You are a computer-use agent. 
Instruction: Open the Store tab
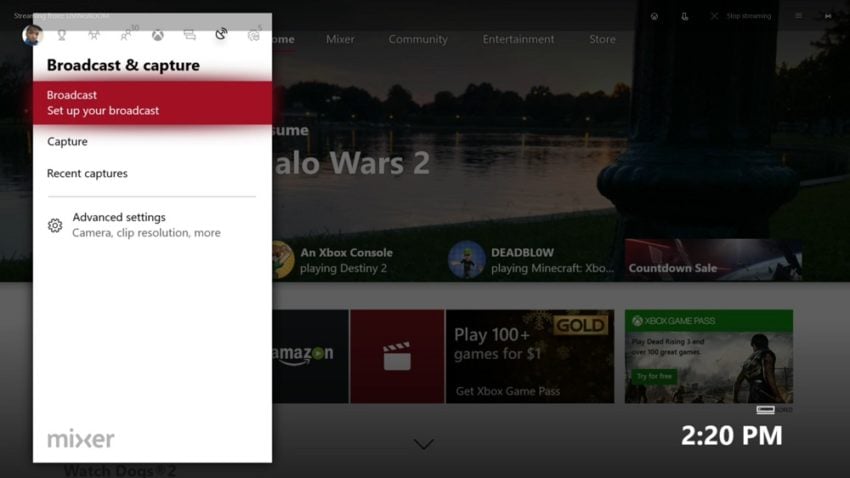coord(602,39)
